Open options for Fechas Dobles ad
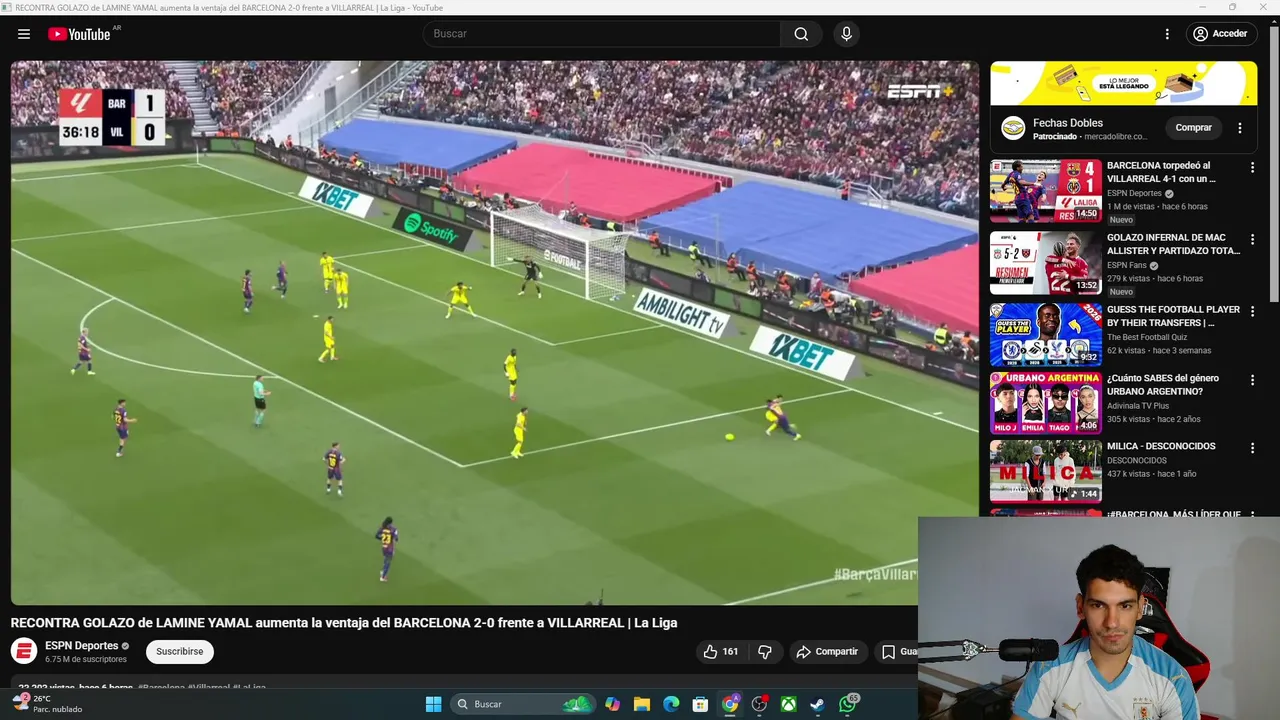The image size is (1280, 720). pos(1240,128)
